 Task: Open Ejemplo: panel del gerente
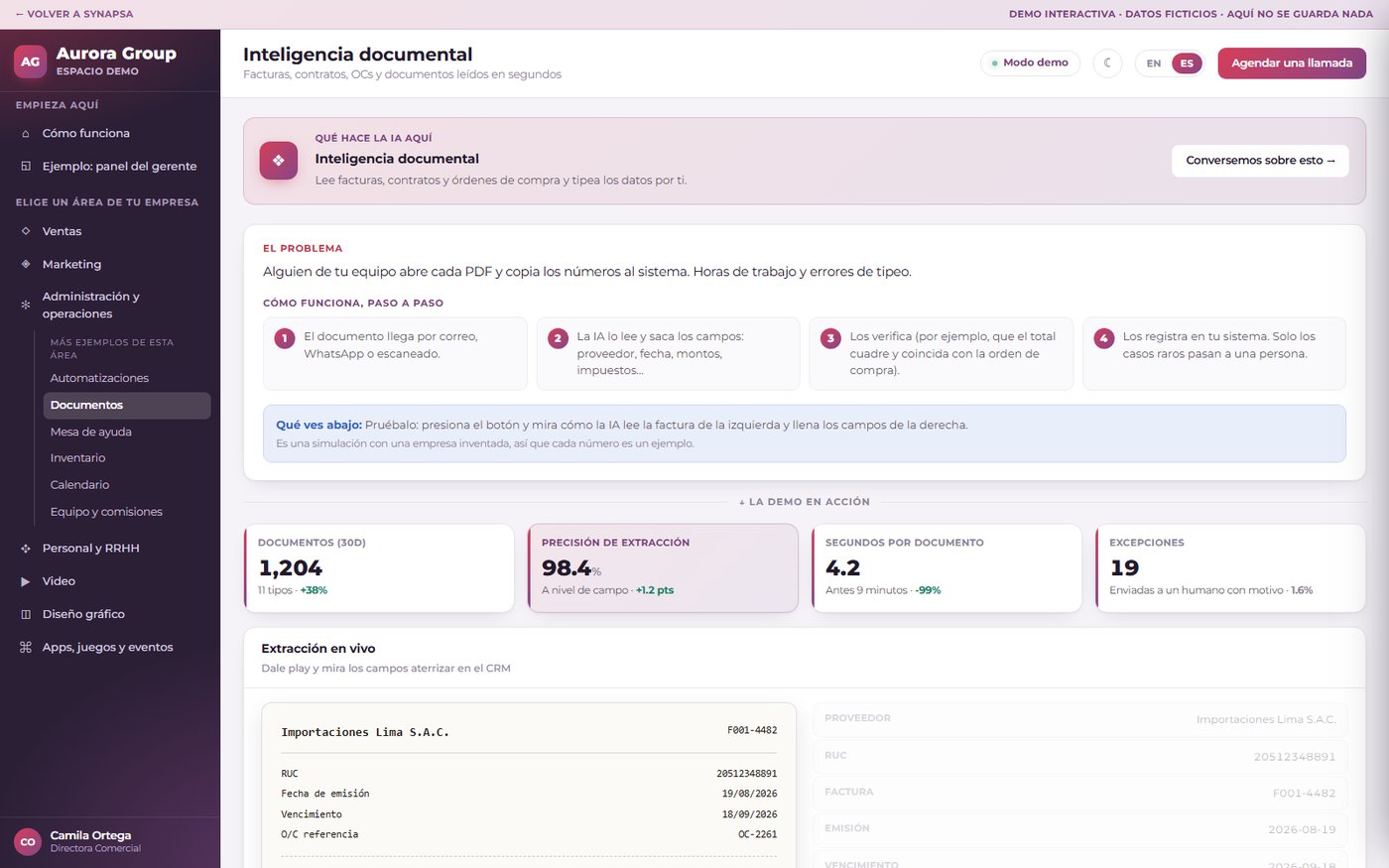pos(110,166)
